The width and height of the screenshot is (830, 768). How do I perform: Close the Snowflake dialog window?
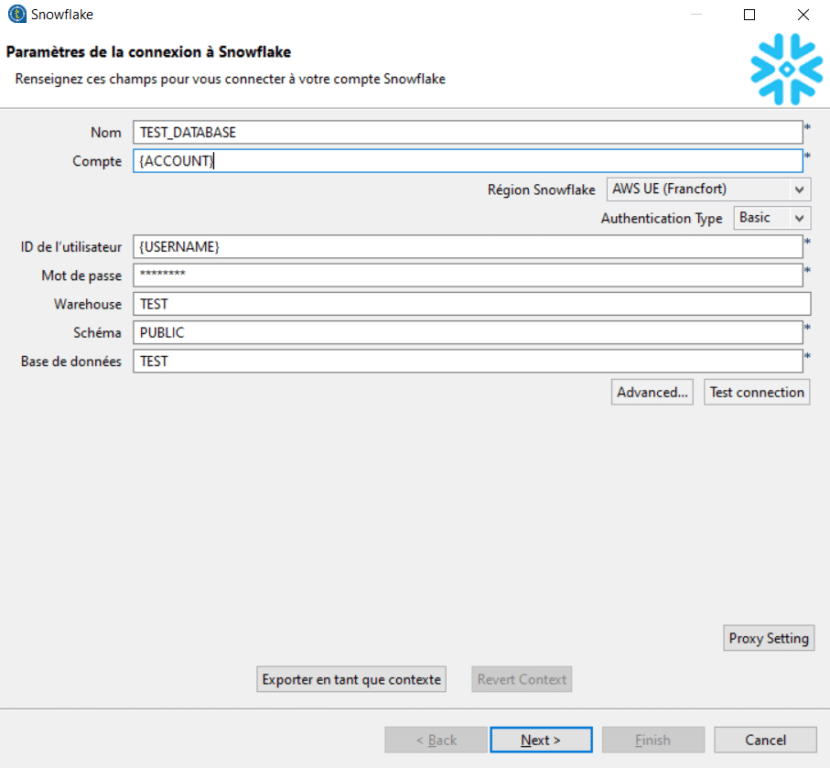(x=803, y=14)
